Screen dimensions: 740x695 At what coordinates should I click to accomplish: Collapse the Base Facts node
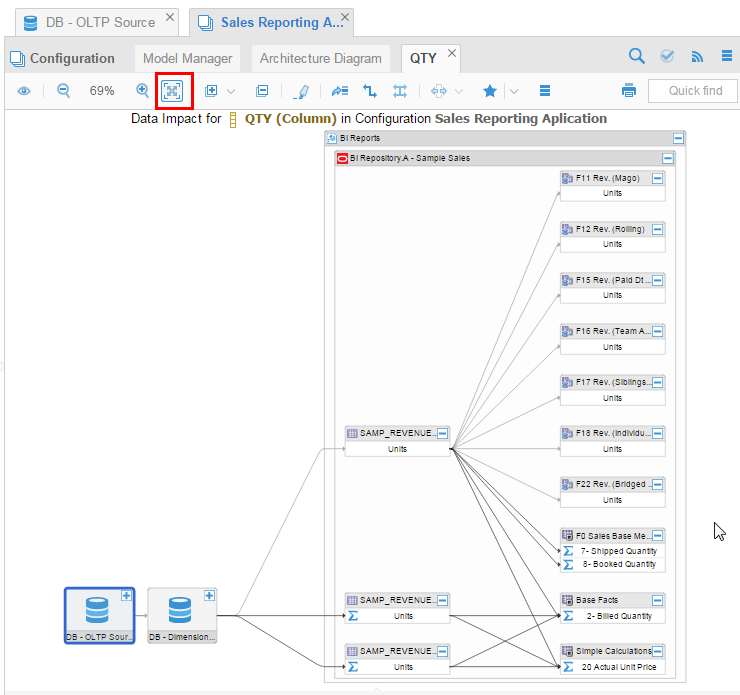(657, 600)
